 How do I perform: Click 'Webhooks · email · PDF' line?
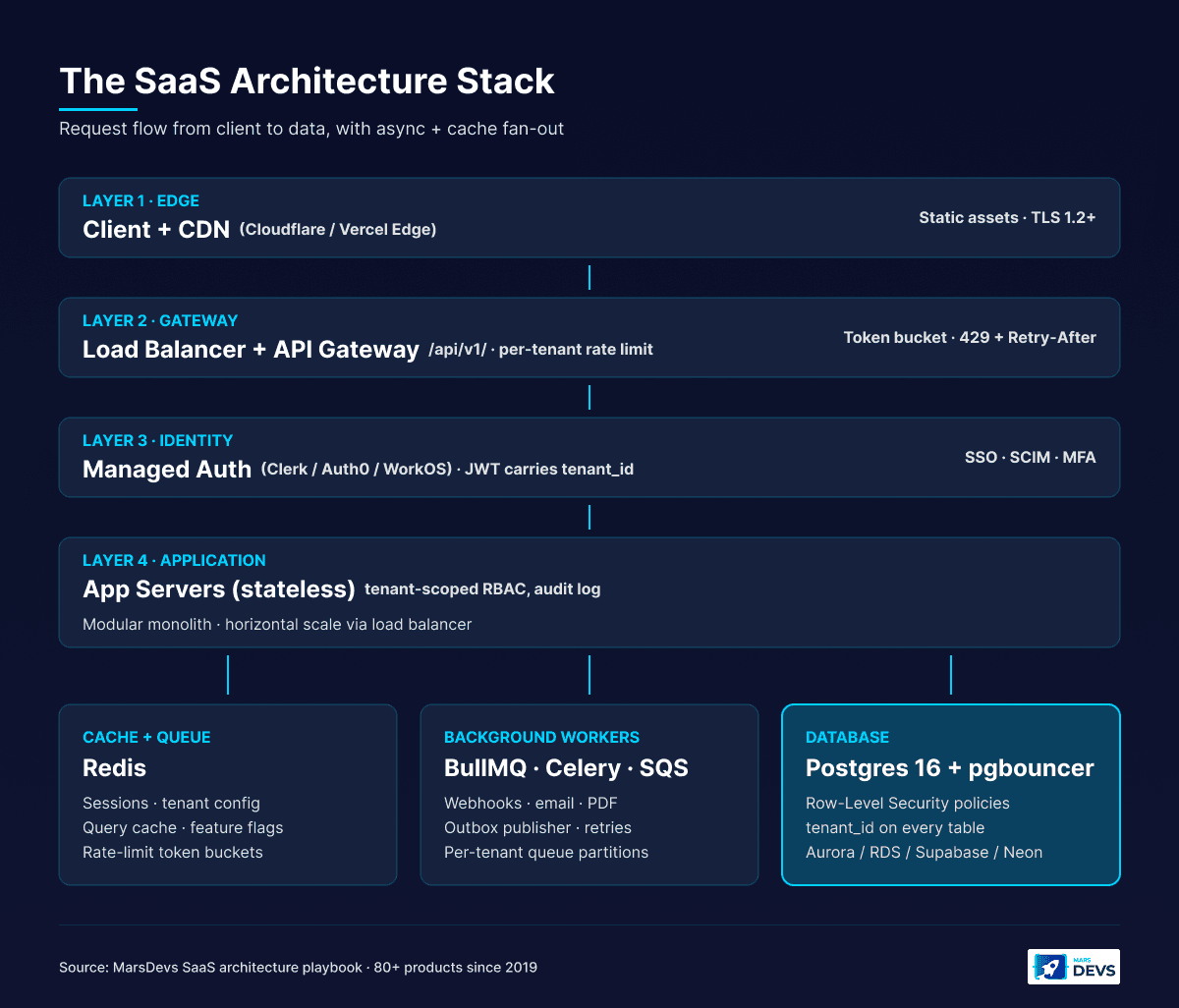(531, 803)
